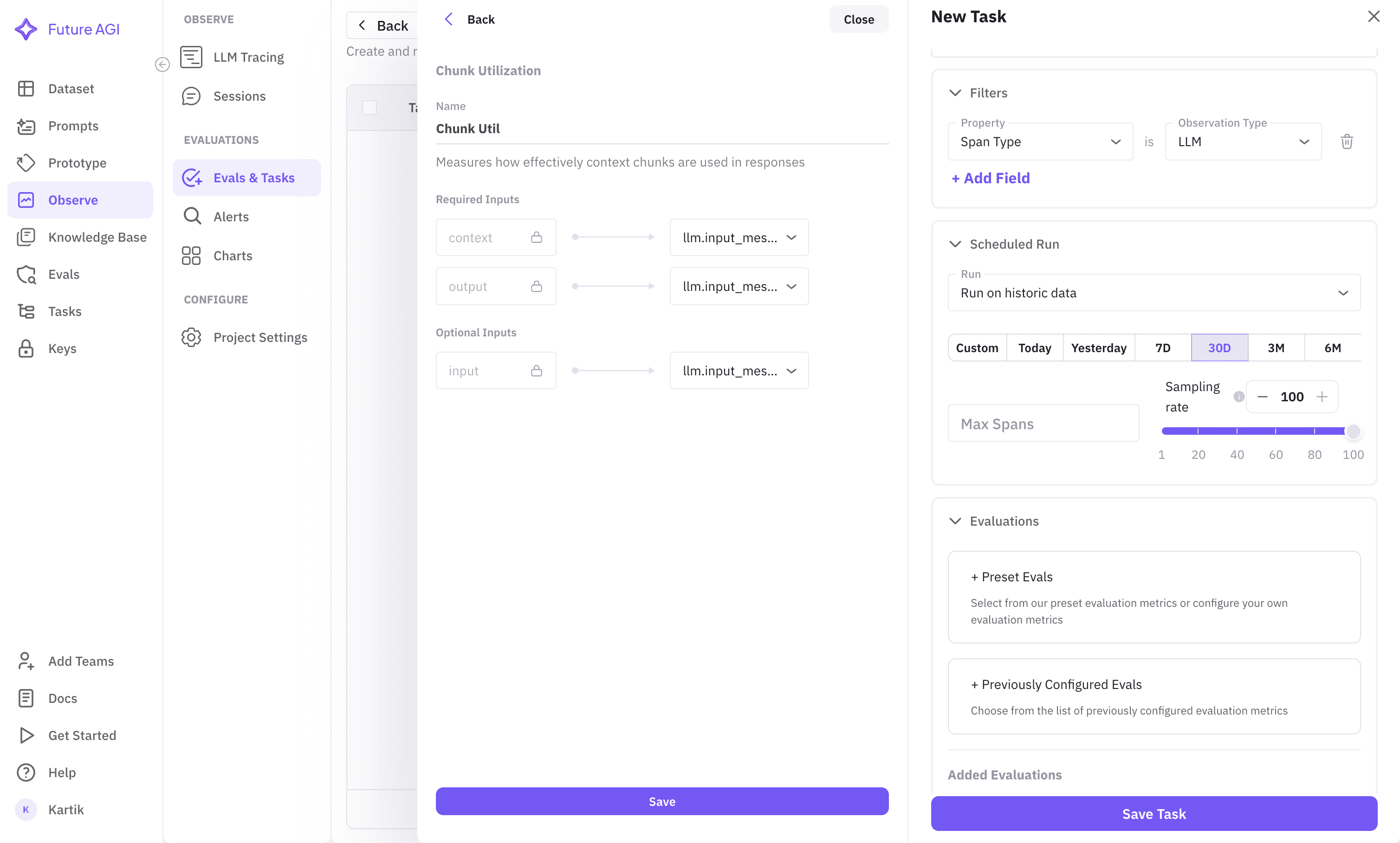Click the Max Spans input field
The width and height of the screenshot is (1400, 843).
coord(1043,423)
